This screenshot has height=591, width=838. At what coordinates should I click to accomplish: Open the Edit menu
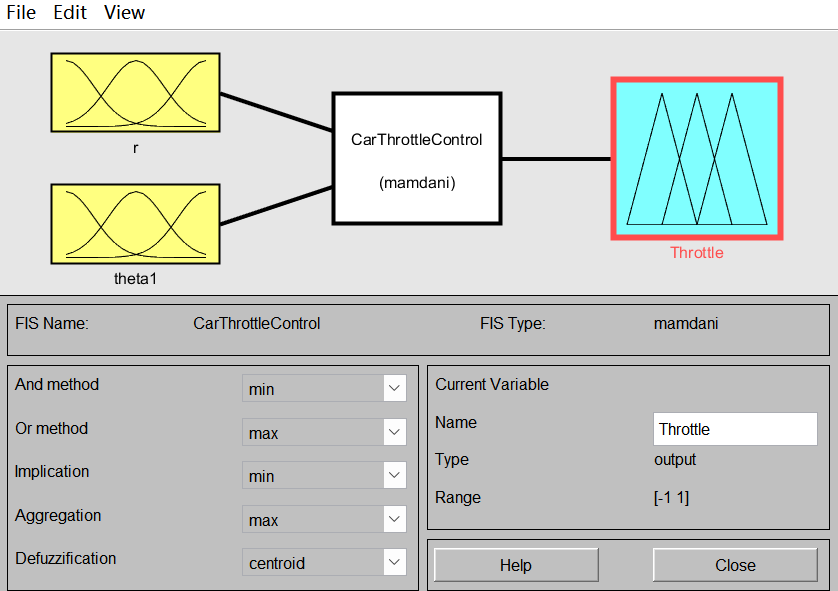(70, 12)
